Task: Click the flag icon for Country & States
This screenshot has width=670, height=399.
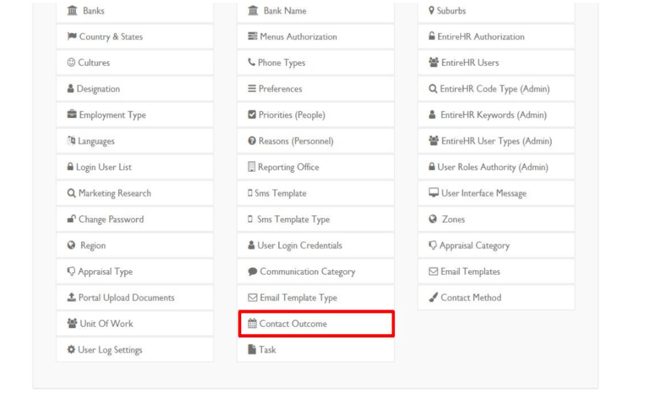Action: pos(72,36)
